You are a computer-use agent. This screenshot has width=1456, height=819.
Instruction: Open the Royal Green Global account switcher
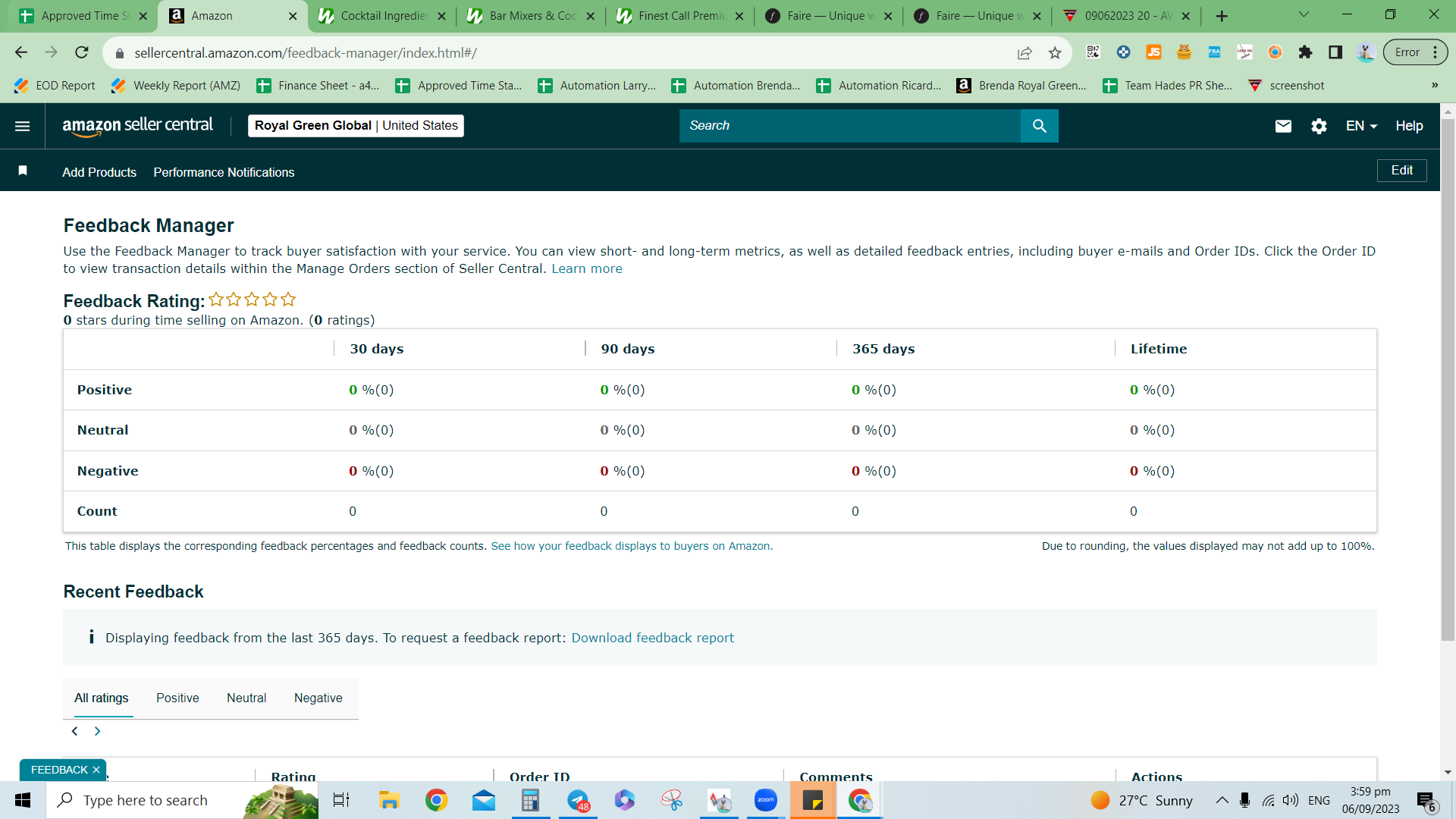356,126
